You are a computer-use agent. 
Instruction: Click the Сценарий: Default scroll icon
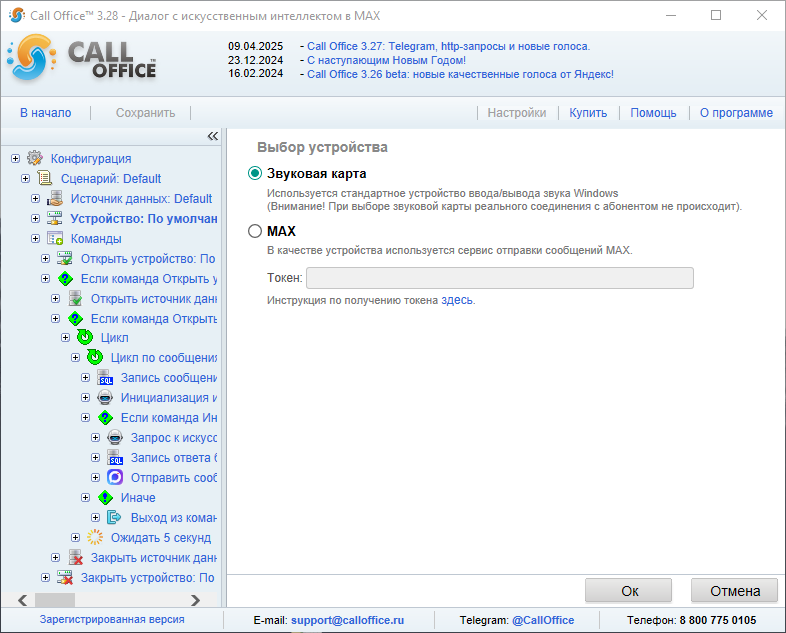[45, 178]
